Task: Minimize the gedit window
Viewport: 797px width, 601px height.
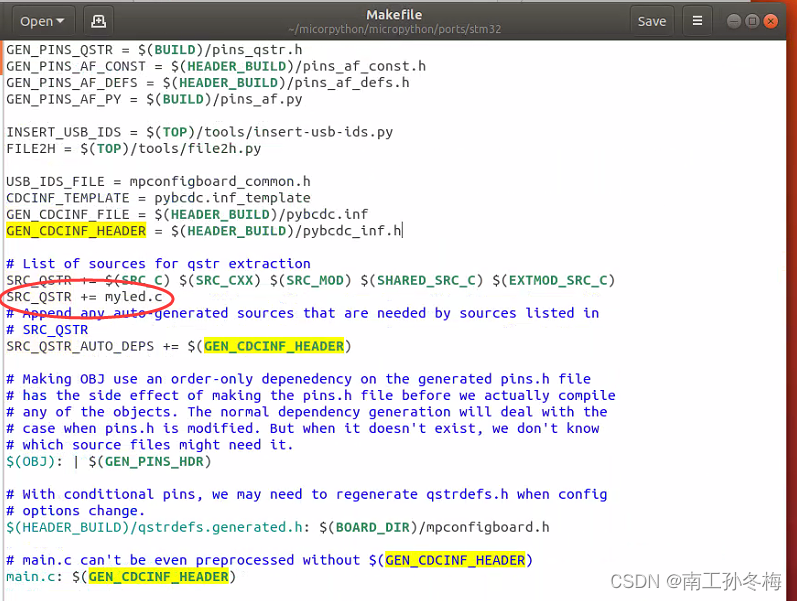Action: pos(733,21)
